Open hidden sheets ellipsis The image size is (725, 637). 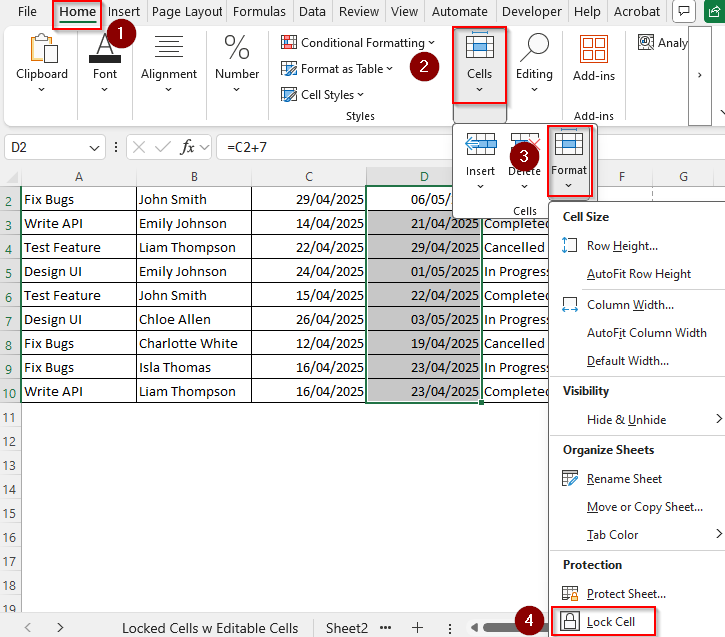tap(385, 627)
